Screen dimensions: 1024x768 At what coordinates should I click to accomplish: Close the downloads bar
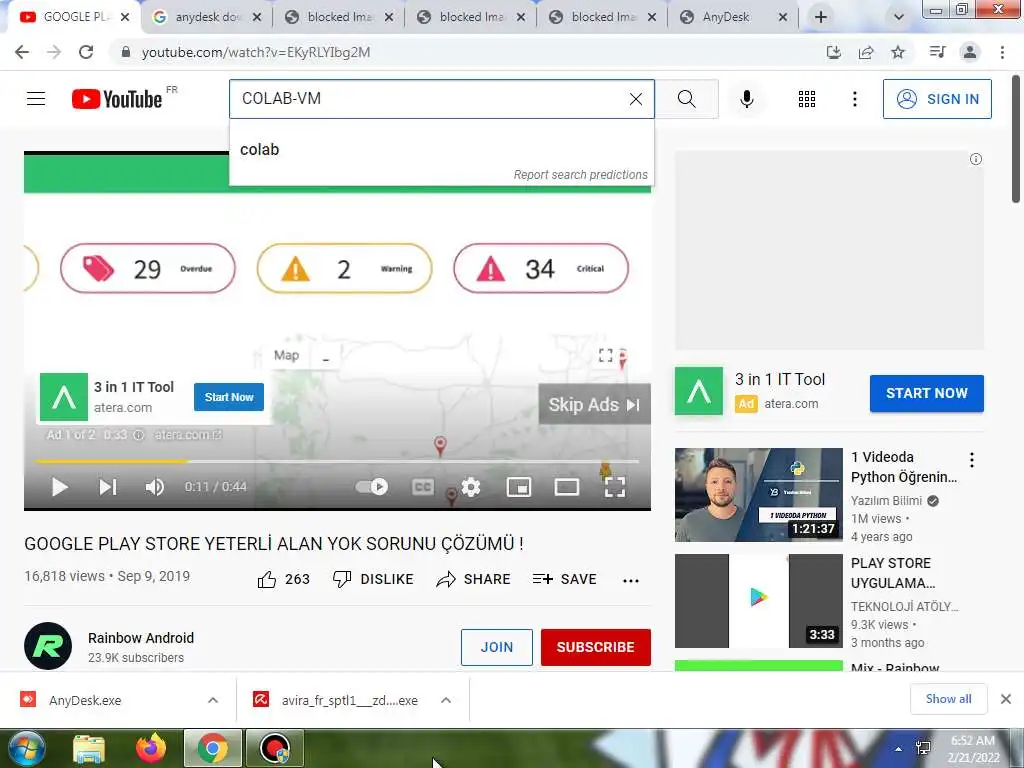point(1006,699)
